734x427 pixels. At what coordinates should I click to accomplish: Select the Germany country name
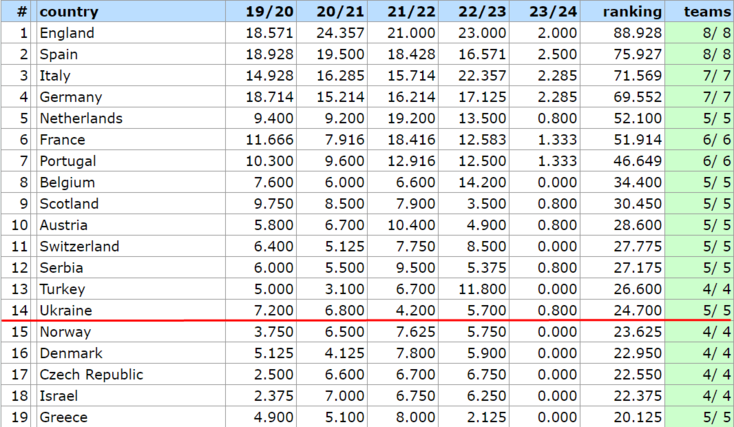(71, 97)
